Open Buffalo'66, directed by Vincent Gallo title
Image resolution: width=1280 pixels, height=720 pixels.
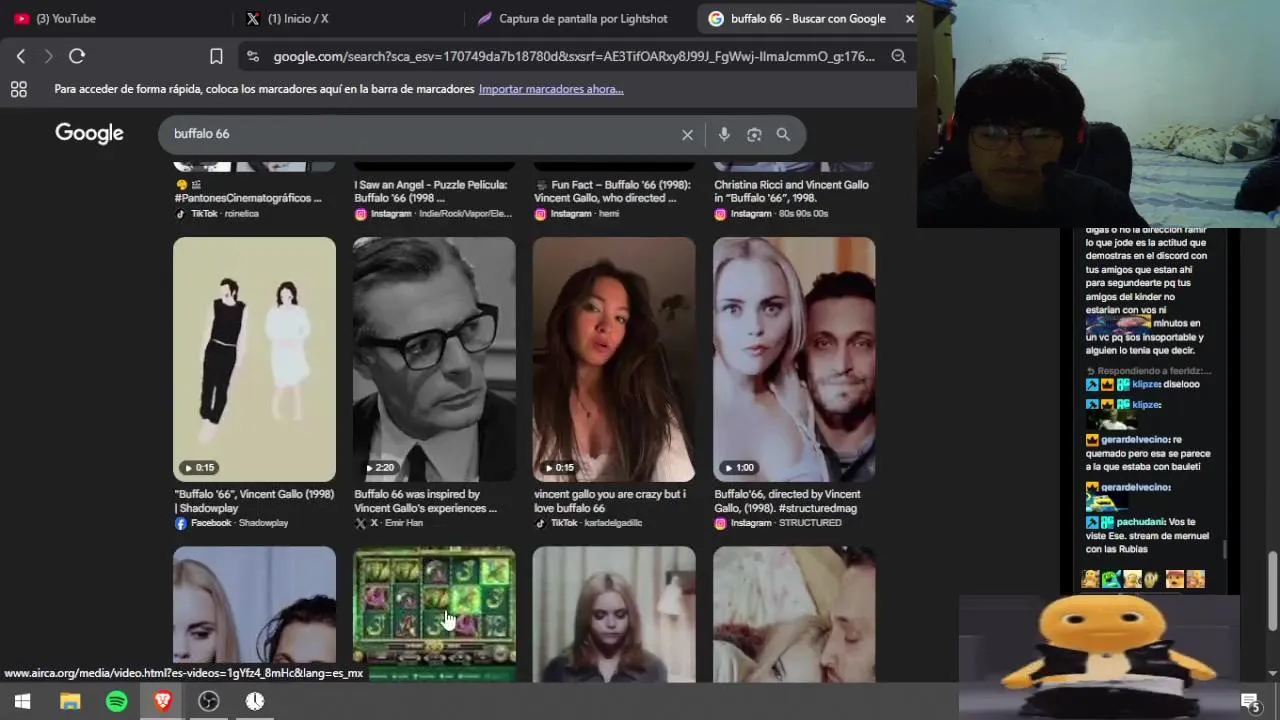click(x=788, y=501)
